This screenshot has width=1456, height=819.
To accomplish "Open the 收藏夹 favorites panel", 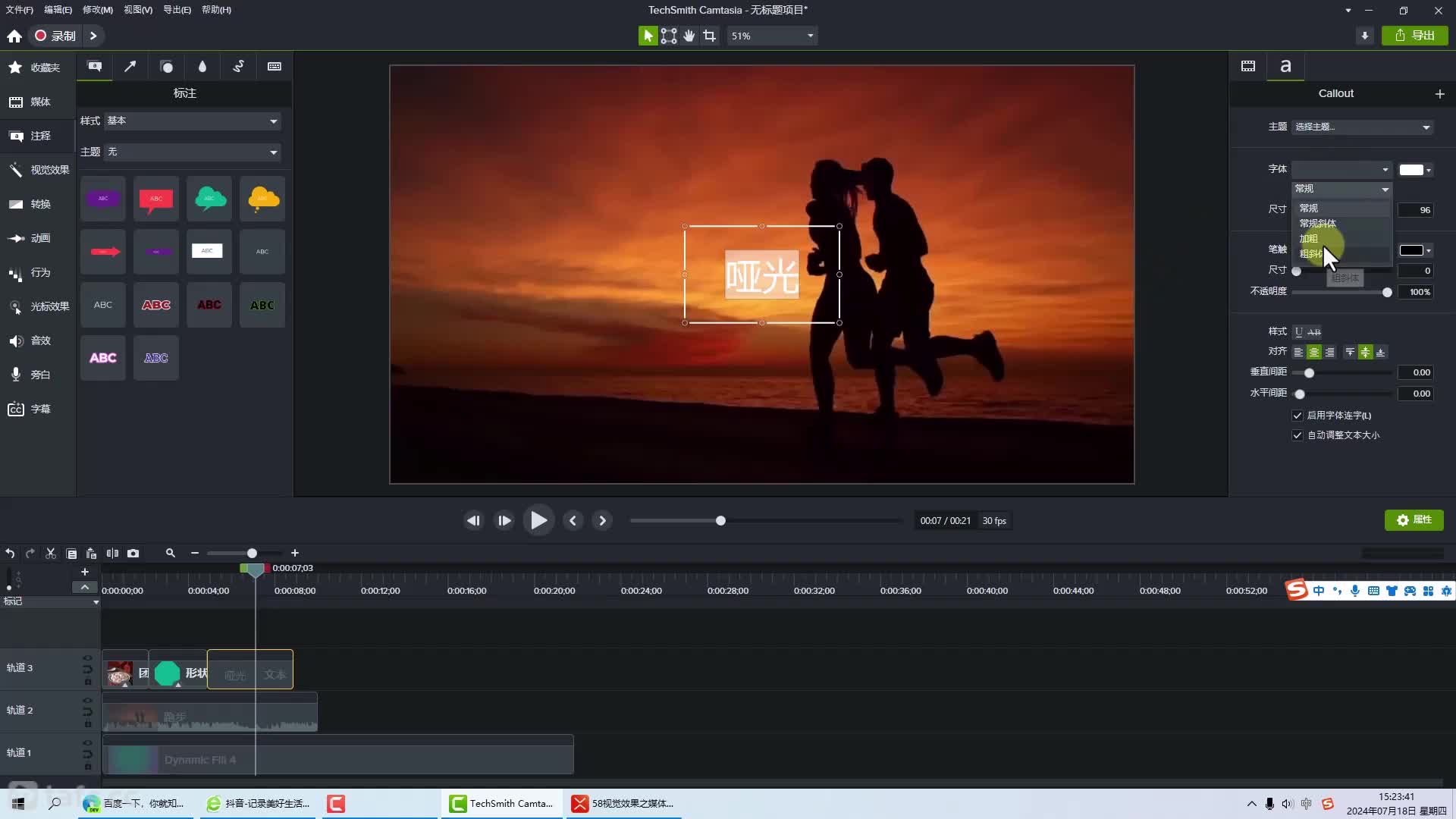I will [x=36, y=67].
